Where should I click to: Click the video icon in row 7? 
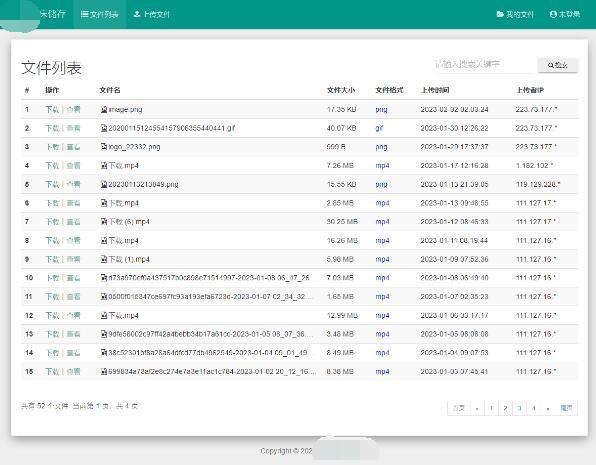tap(104, 222)
